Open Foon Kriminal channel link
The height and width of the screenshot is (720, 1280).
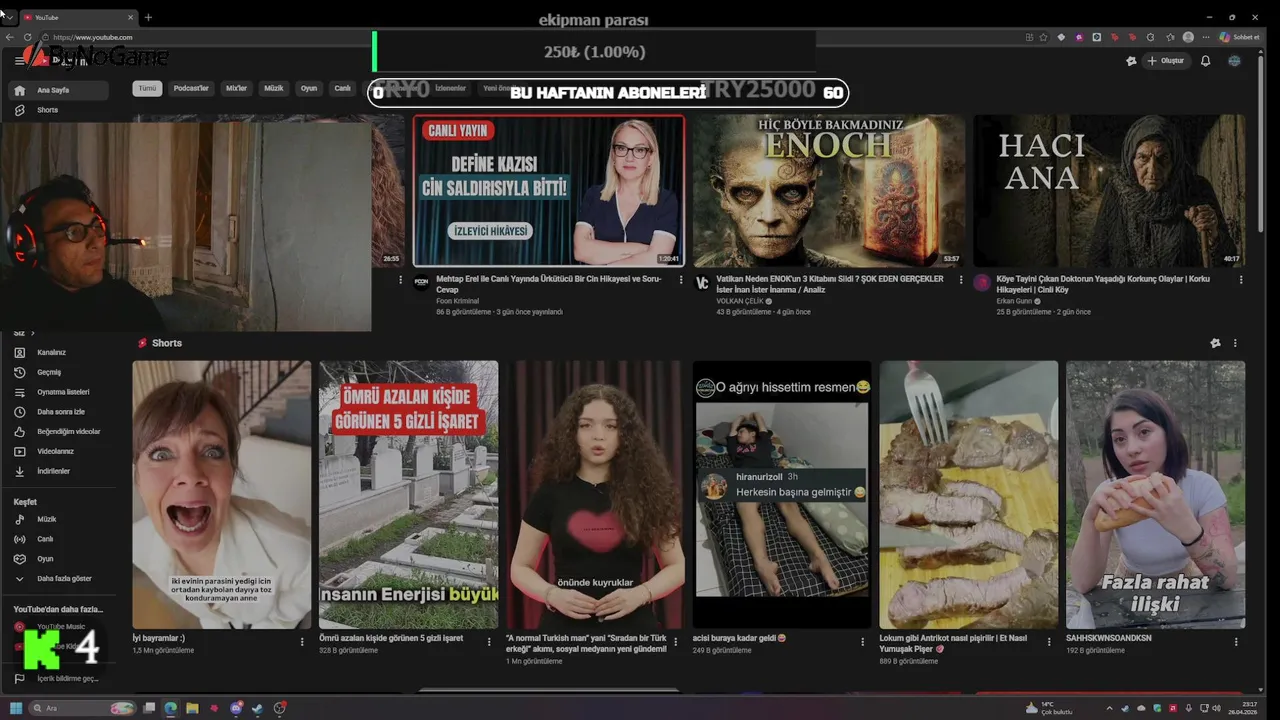pyautogui.click(x=457, y=301)
